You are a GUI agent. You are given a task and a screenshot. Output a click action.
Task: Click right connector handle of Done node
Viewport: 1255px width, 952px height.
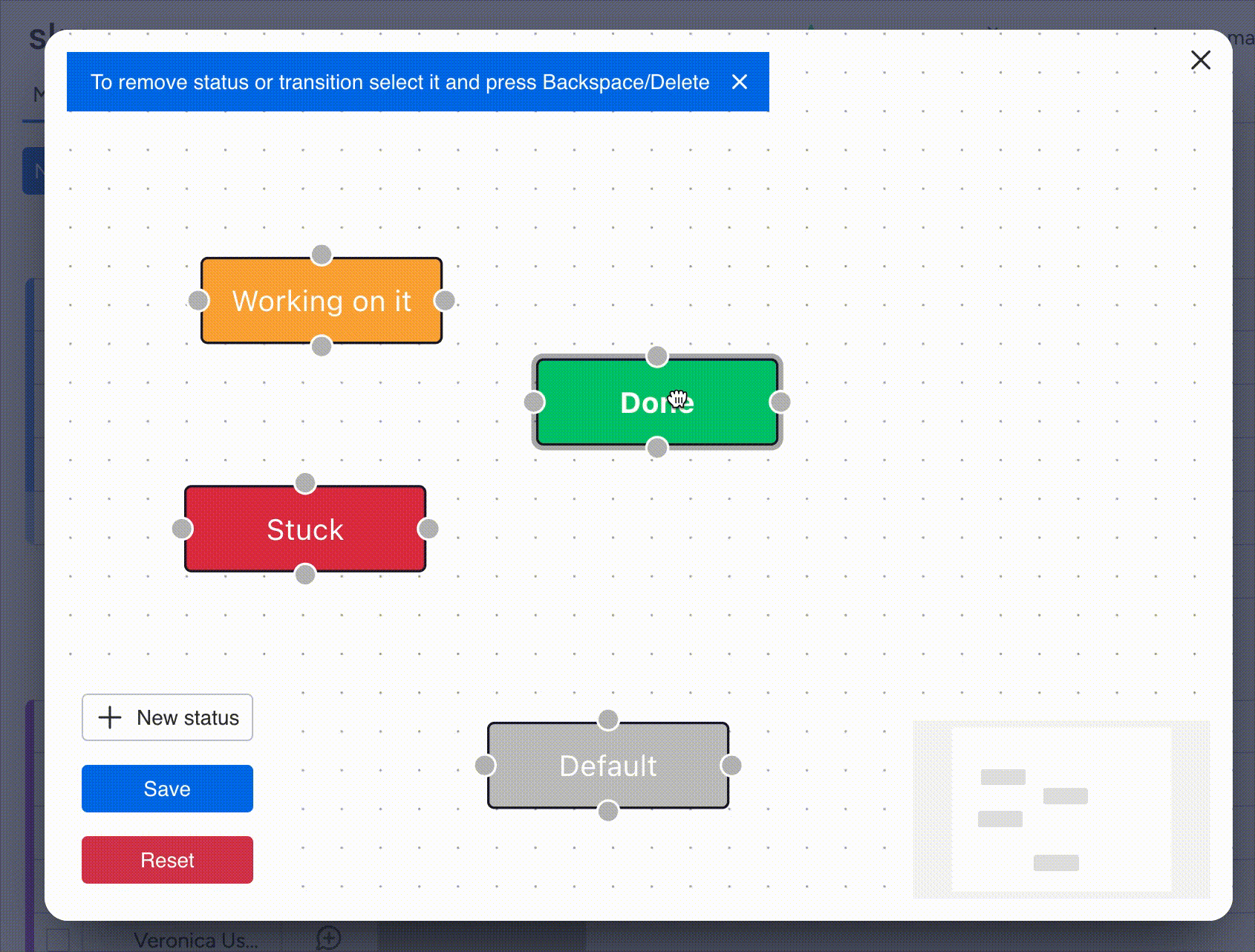coord(780,402)
